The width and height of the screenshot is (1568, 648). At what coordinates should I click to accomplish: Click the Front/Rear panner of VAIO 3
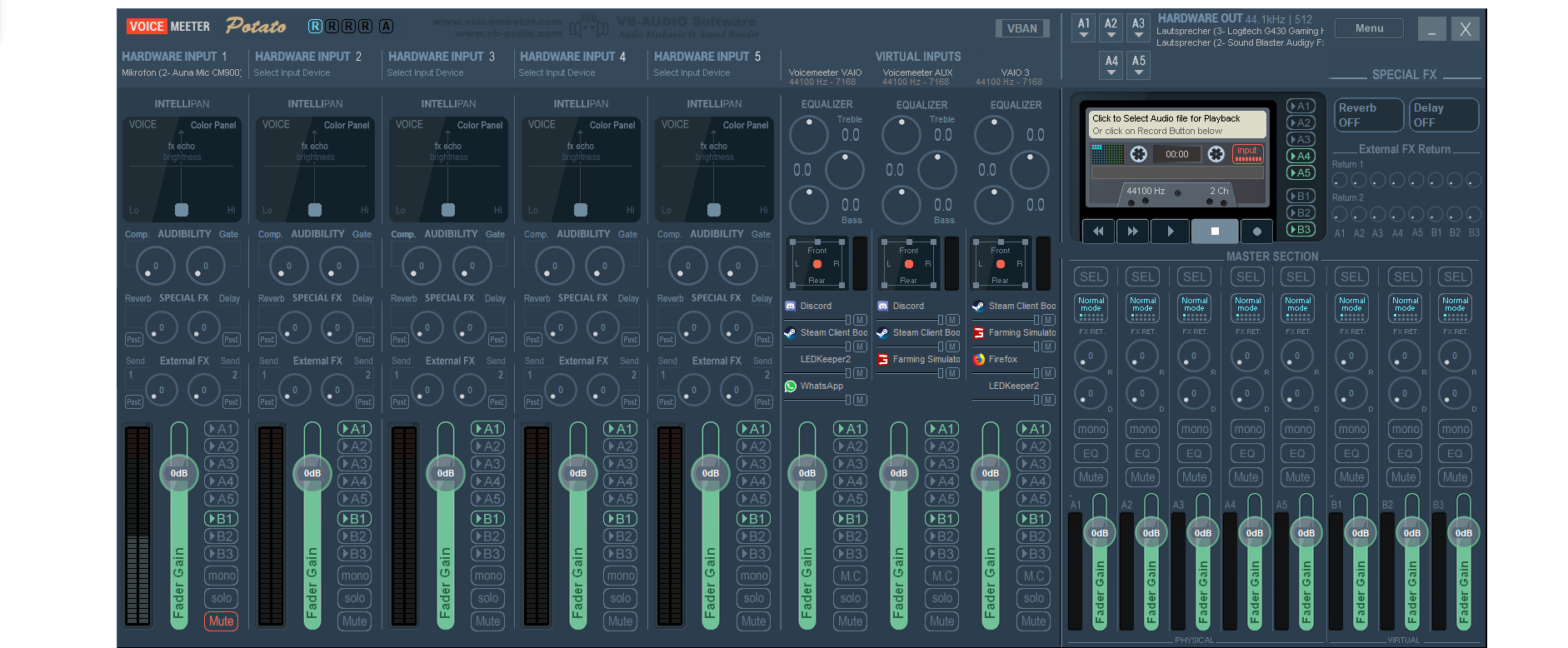coord(1001,264)
